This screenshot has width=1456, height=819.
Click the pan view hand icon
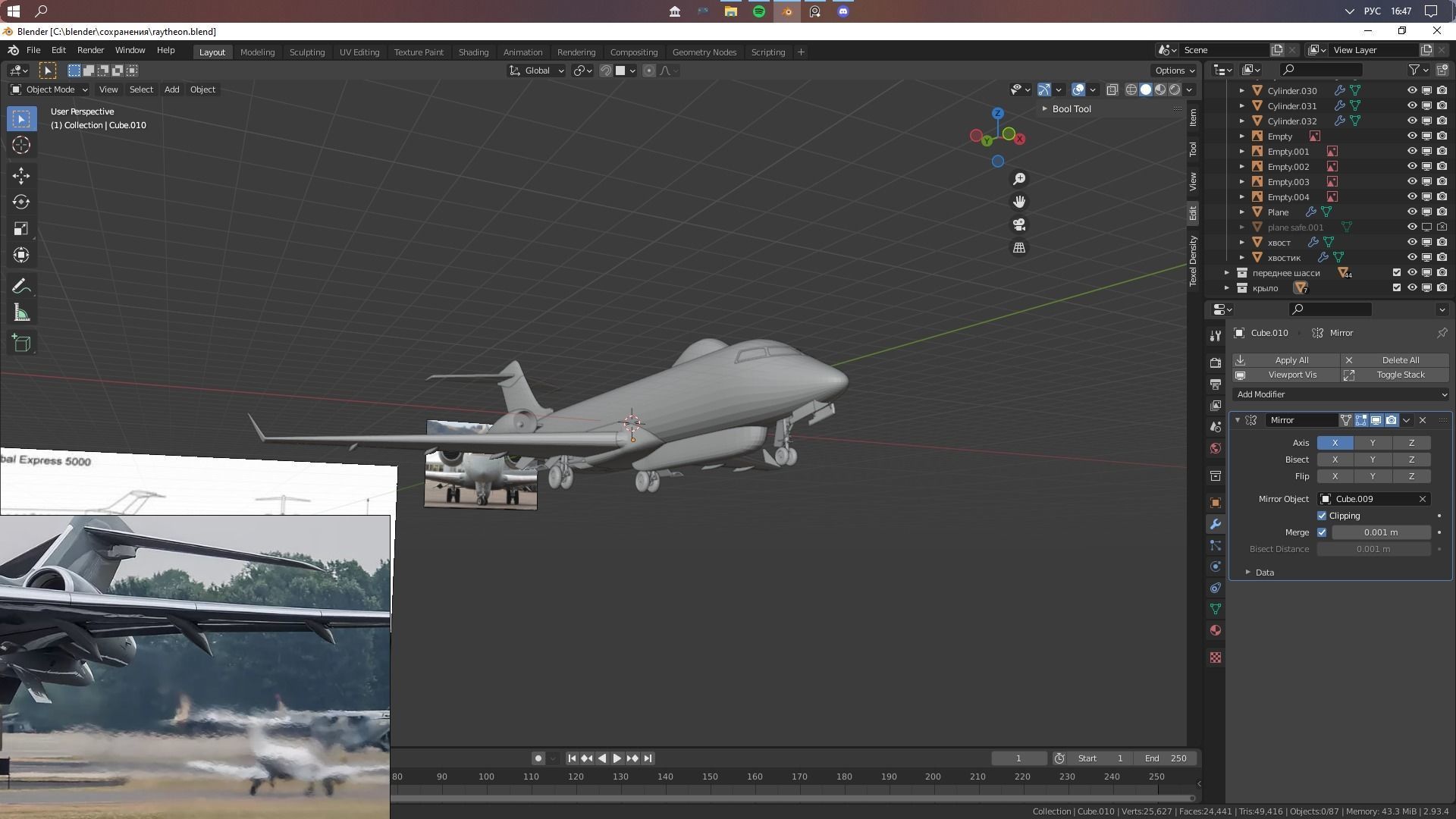1019,202
